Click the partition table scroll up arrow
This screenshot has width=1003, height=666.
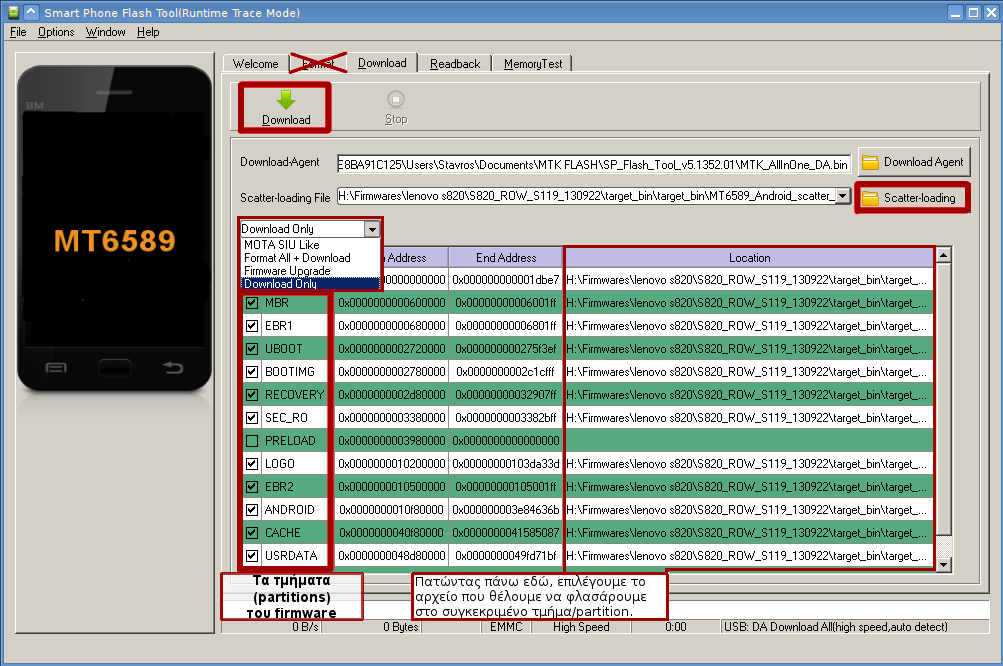[x=944, y=255]
